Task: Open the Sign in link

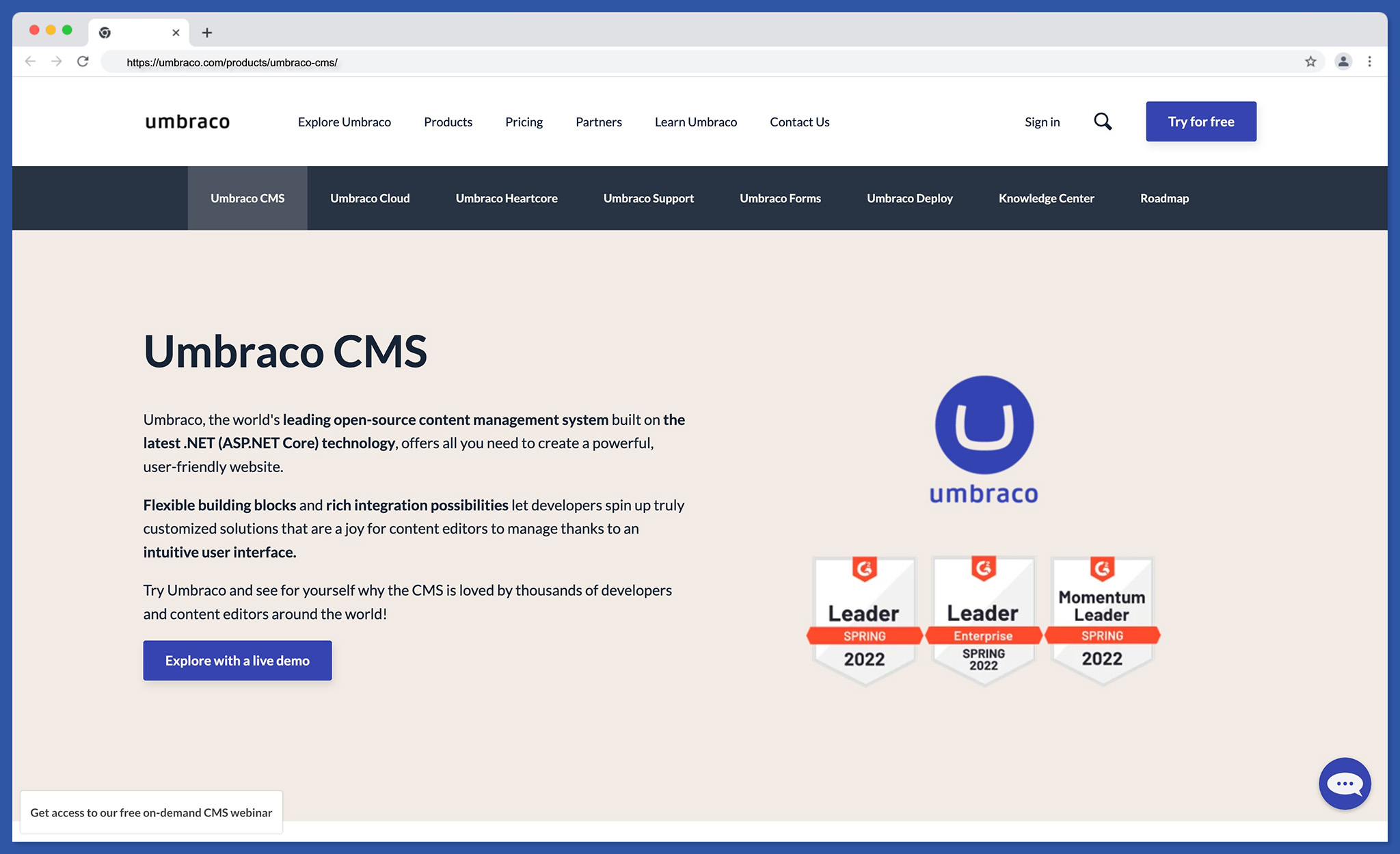Action: click(1041, 122)
